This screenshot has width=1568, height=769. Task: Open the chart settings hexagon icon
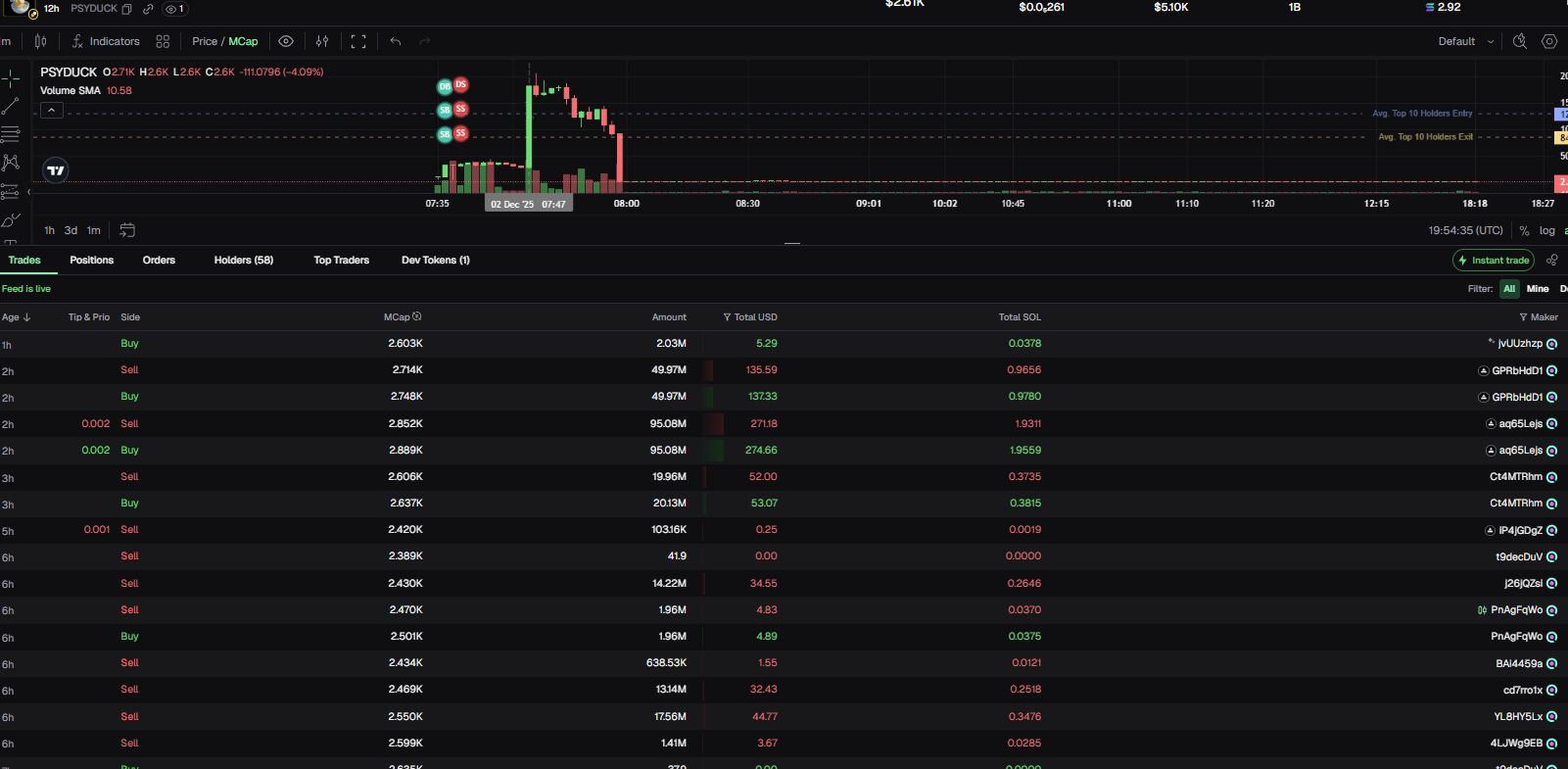pos(1549,41)
